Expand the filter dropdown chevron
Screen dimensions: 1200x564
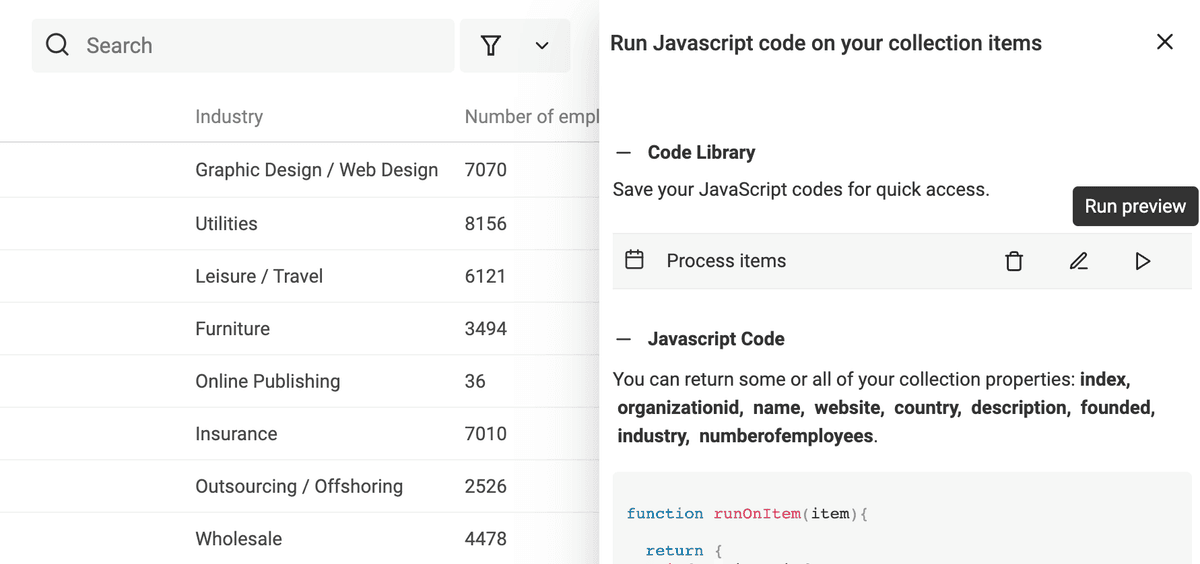point(542,45)
